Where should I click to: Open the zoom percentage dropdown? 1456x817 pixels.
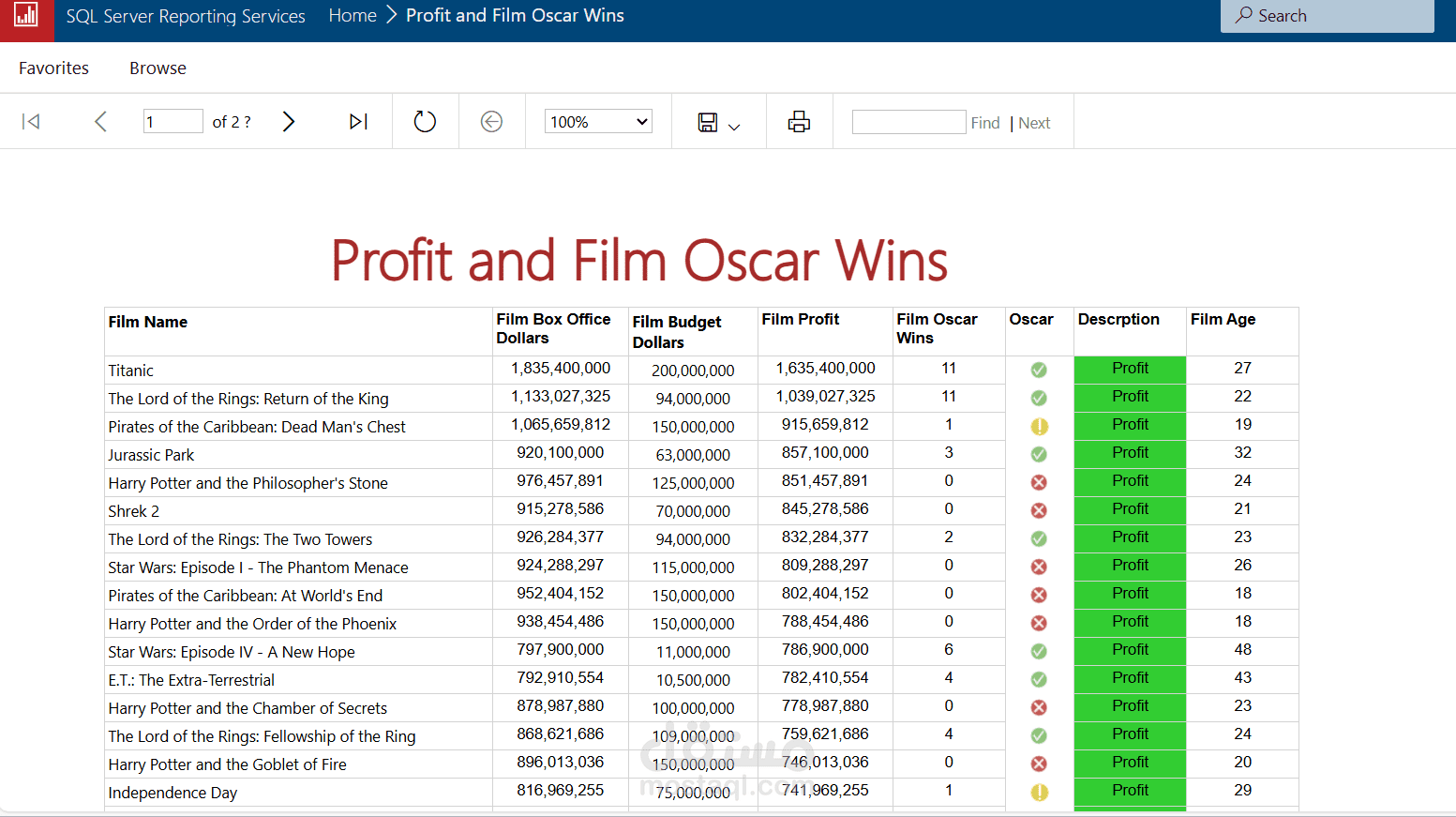coord(597,121)
